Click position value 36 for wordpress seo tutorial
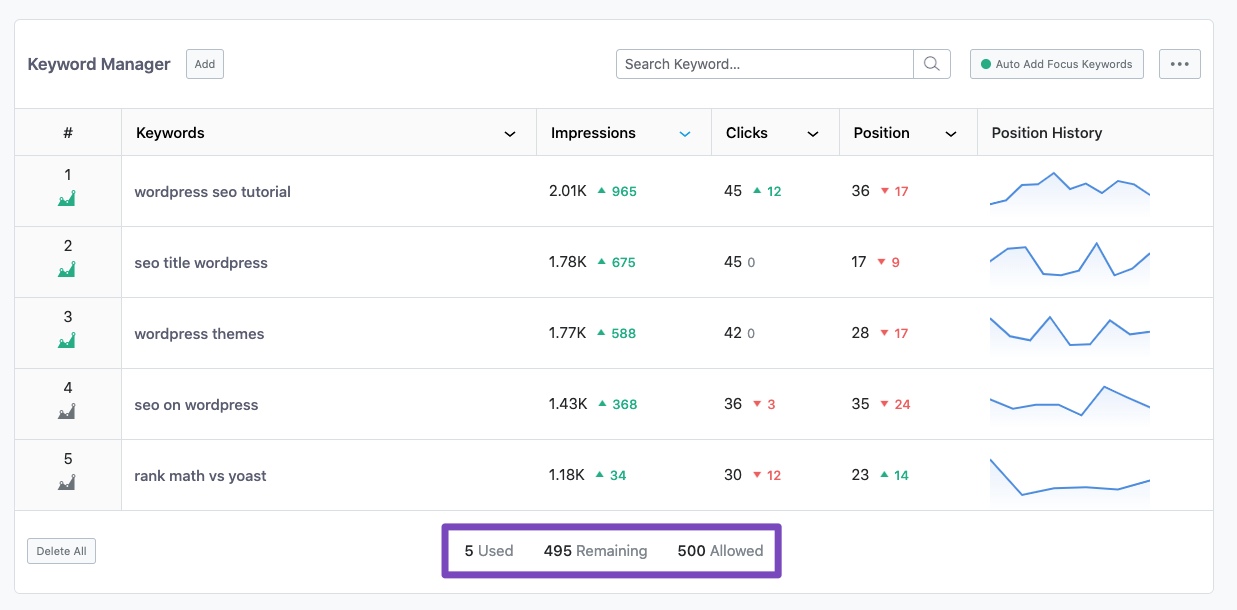This screenshot has width=1237, height=610. (x=861, y=191)
